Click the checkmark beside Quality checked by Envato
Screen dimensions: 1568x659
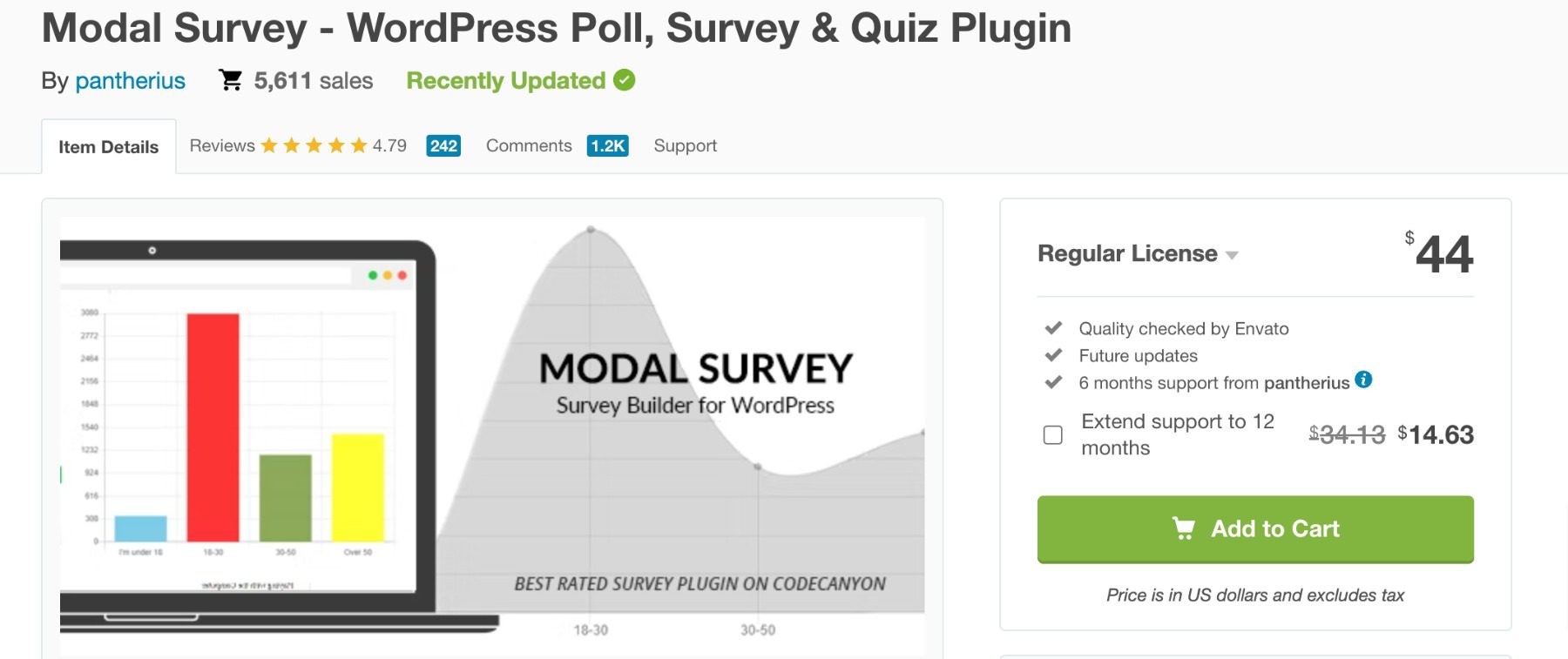(x=1052, y=328)
